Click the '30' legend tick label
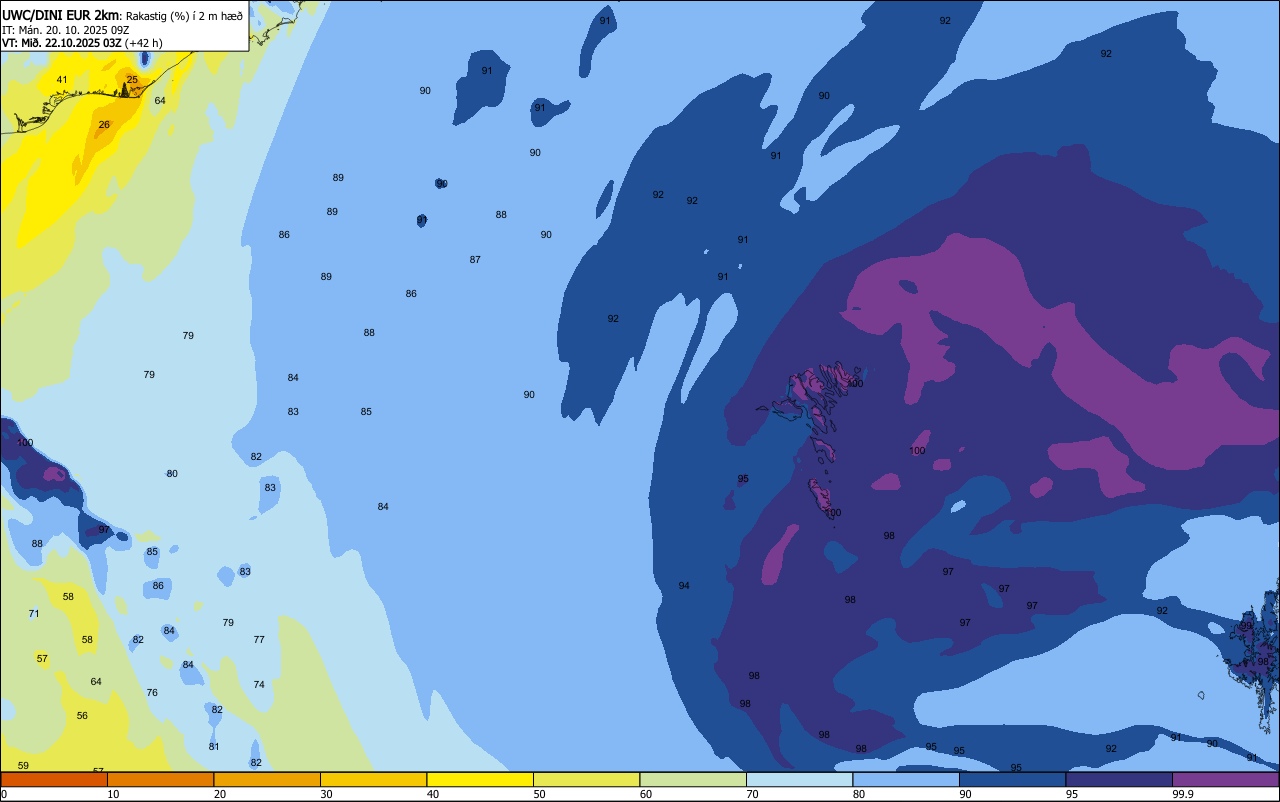Viewport: 1280px width, 802px height. click(326, 794)
